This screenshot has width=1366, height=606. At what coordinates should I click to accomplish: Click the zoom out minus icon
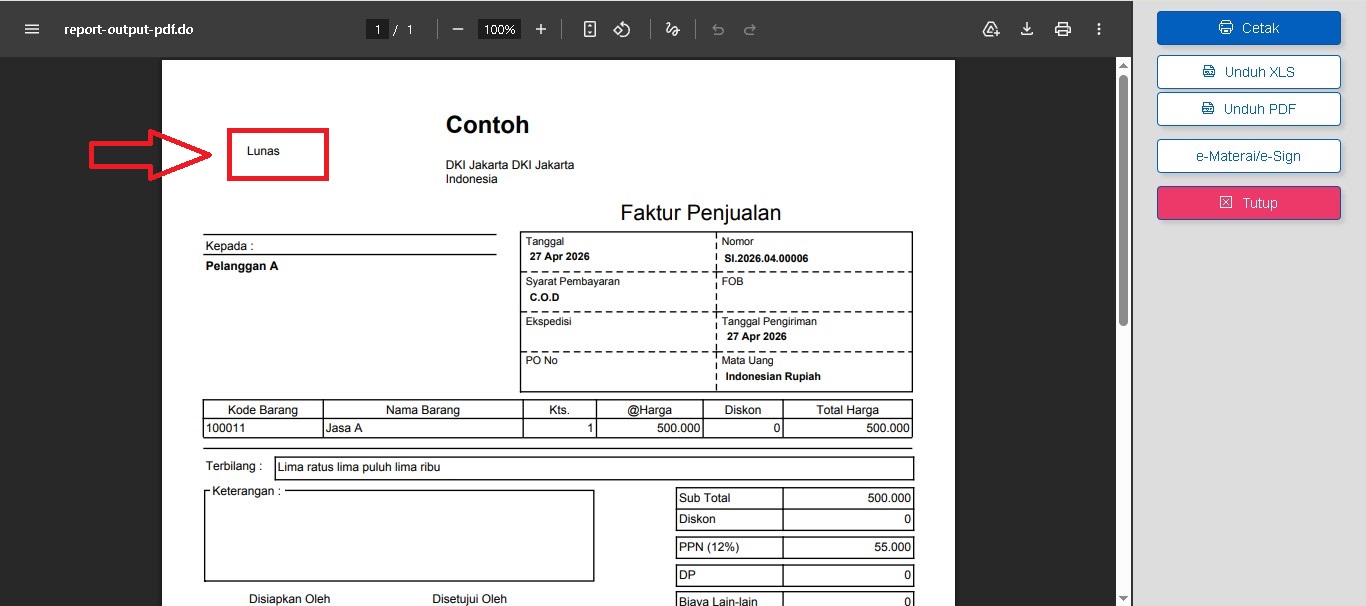(458, 29)
